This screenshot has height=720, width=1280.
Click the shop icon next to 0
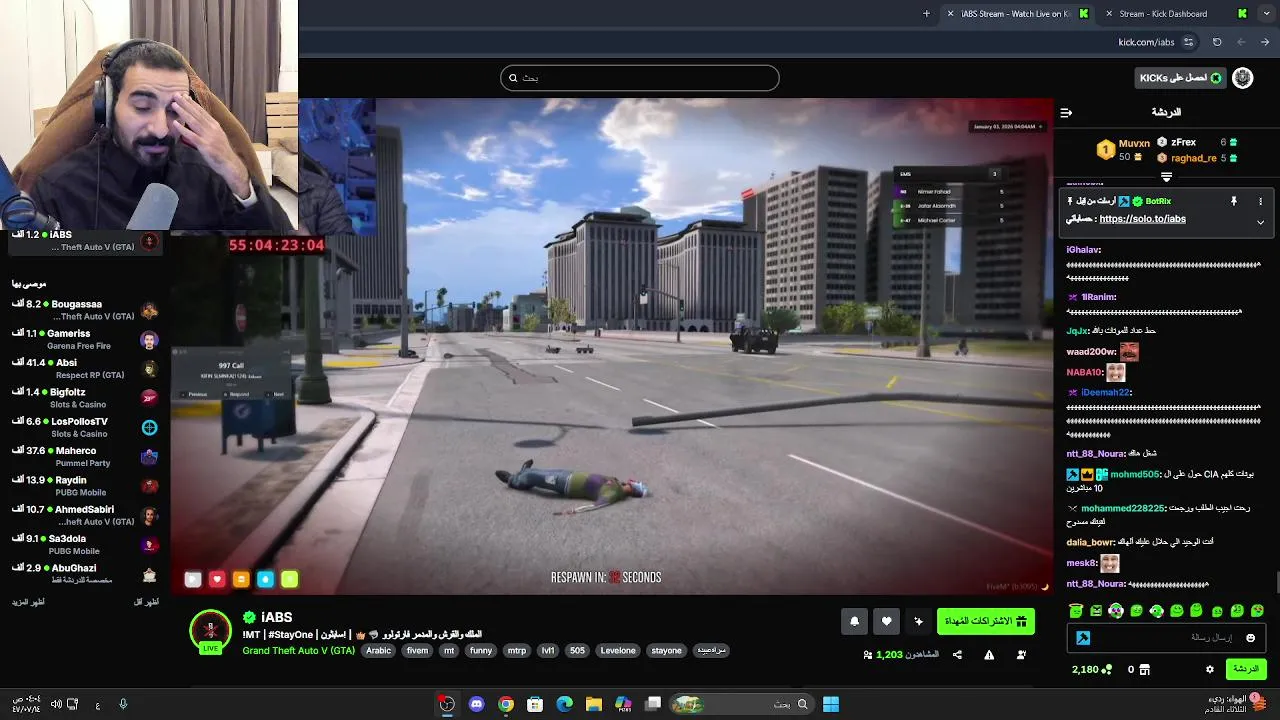point(1145,669)
